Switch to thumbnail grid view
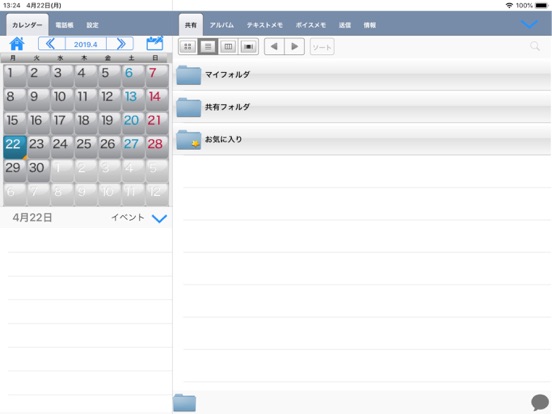 [188, 46]
